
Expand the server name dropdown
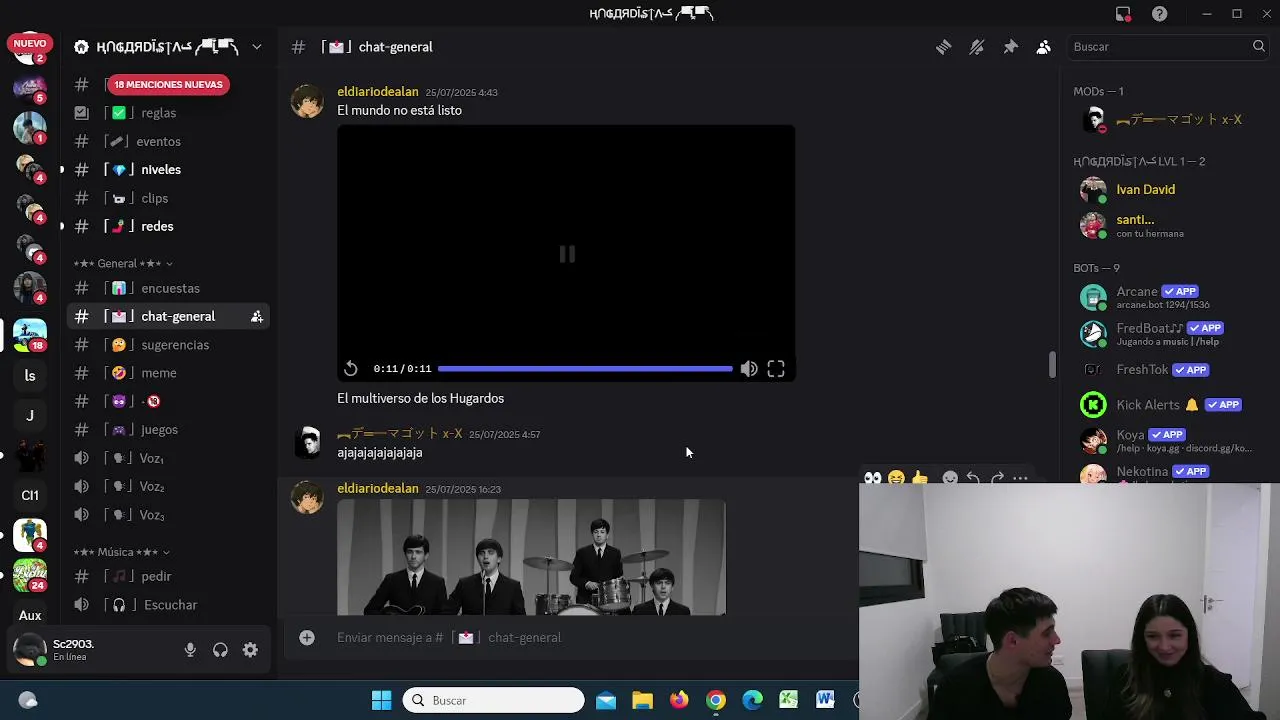point(257,47)
